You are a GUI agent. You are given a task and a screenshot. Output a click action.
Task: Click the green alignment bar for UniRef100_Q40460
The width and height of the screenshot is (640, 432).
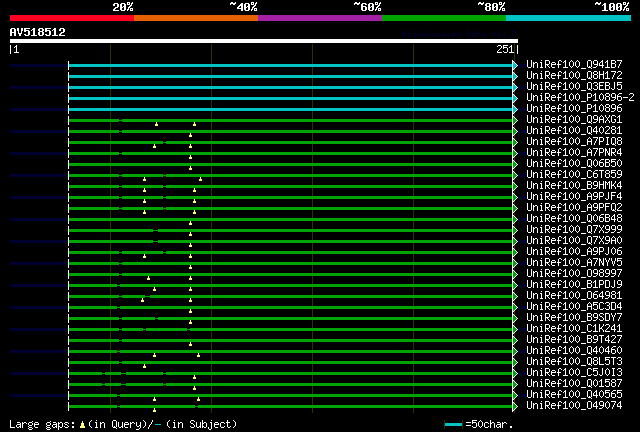291,352
